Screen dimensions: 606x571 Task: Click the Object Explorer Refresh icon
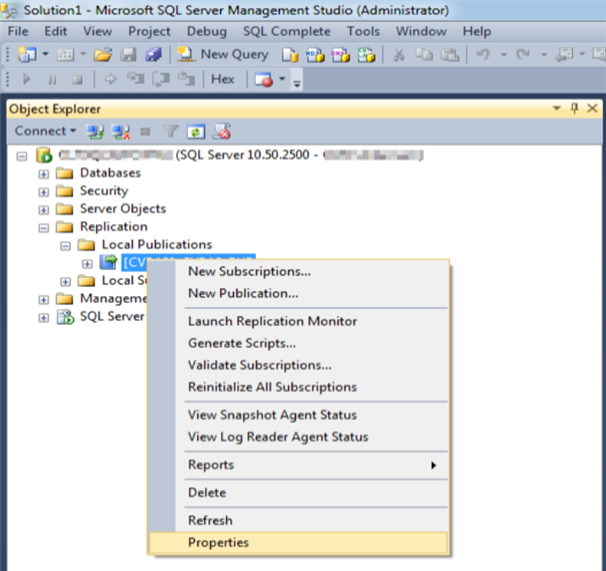(196, 132)
